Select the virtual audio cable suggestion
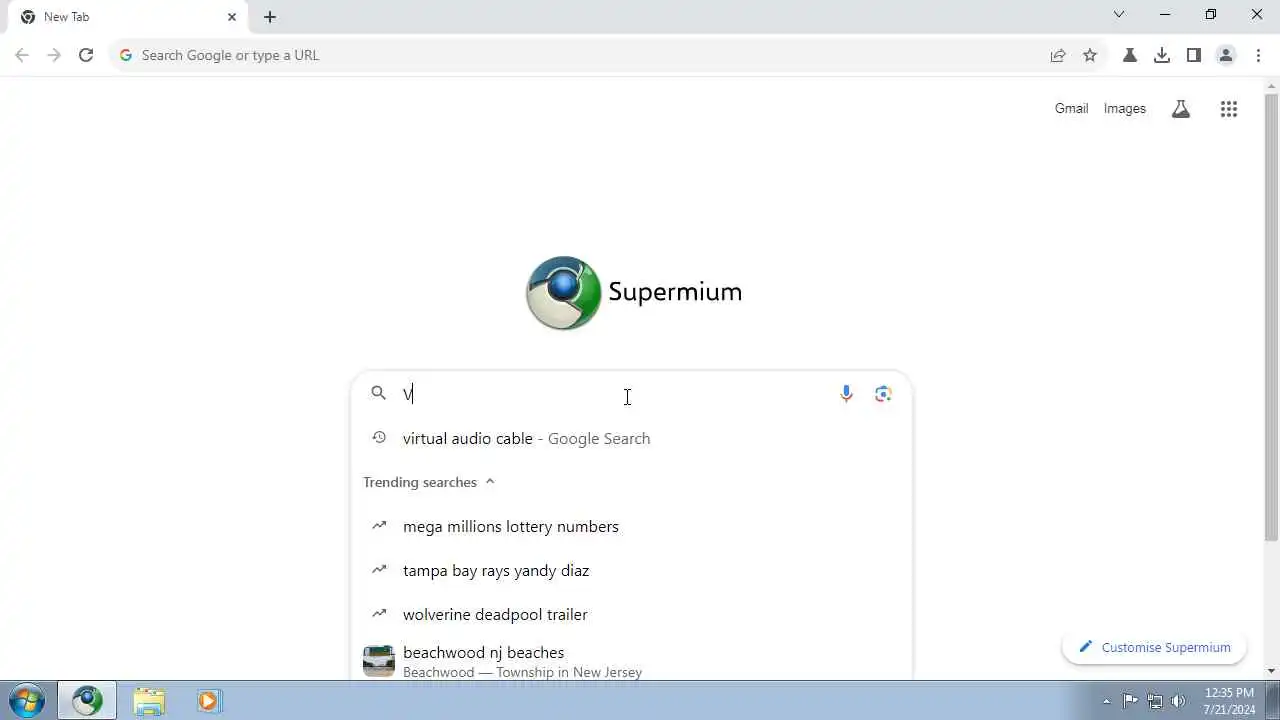The image size is (1280, 720). point(631,438)
